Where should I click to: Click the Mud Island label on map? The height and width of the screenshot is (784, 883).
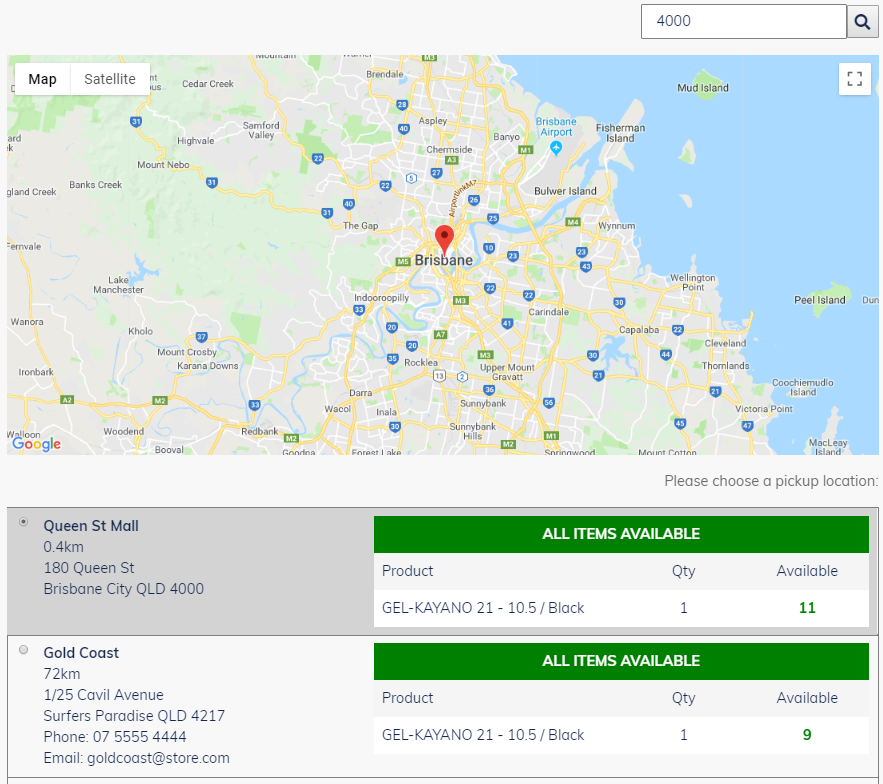tap(703, 88)
